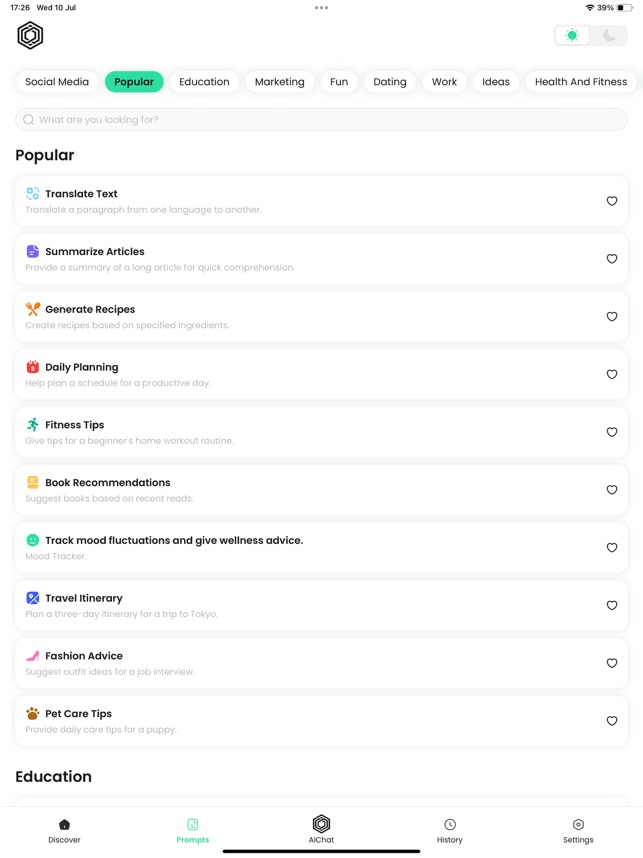Toggle favorite on Daily Planning

pyautogui.click(x=612, y=375)
